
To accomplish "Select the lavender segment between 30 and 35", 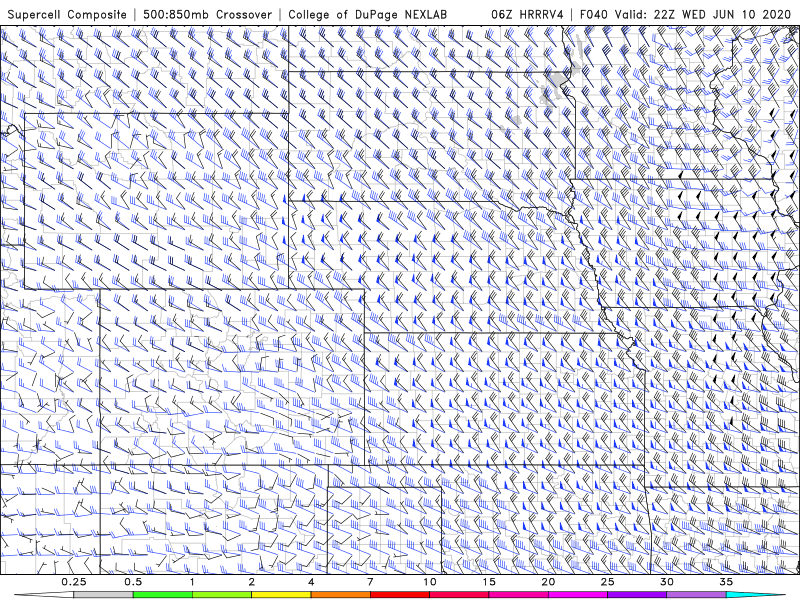I will click(x=696, y=595).
